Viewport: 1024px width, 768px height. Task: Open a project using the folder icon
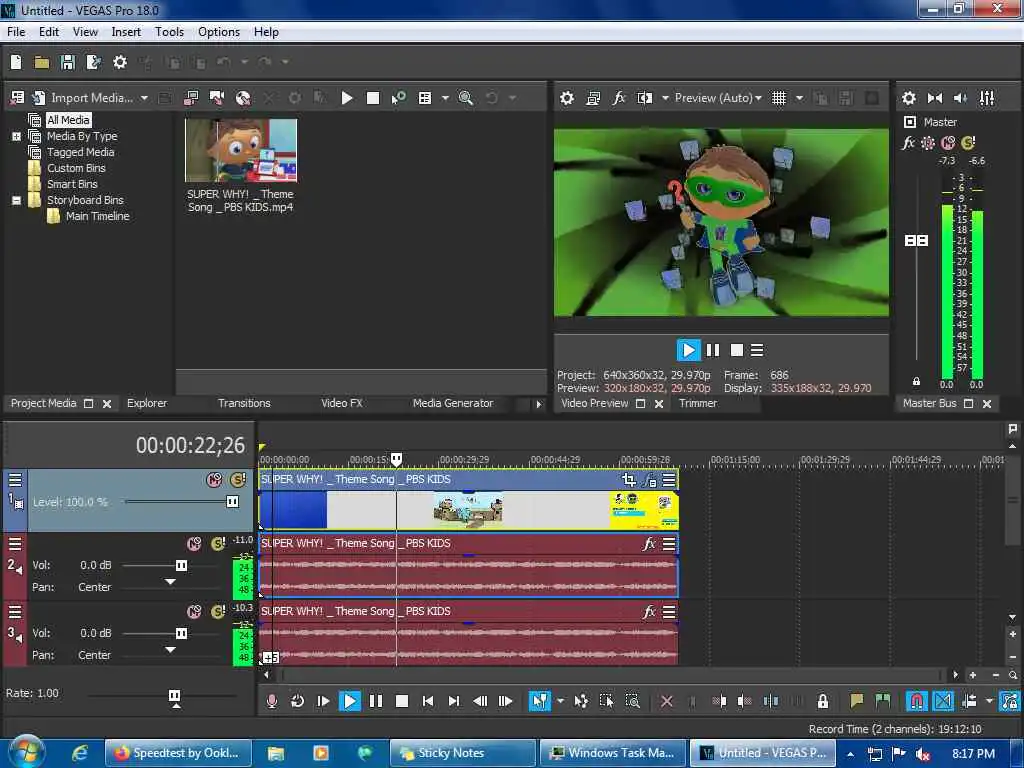[42, 62]
